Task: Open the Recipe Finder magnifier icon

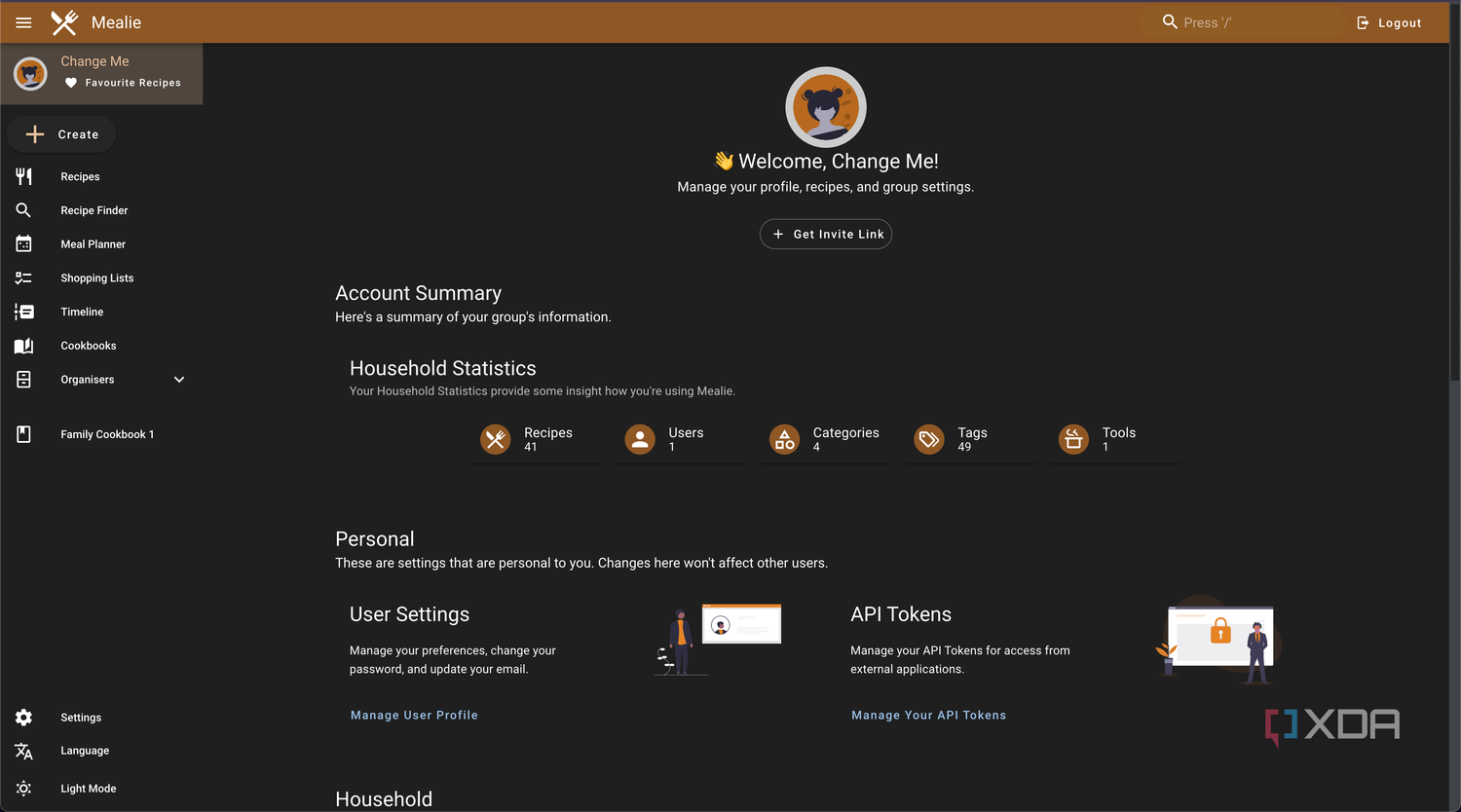Action: pos(23,210)
